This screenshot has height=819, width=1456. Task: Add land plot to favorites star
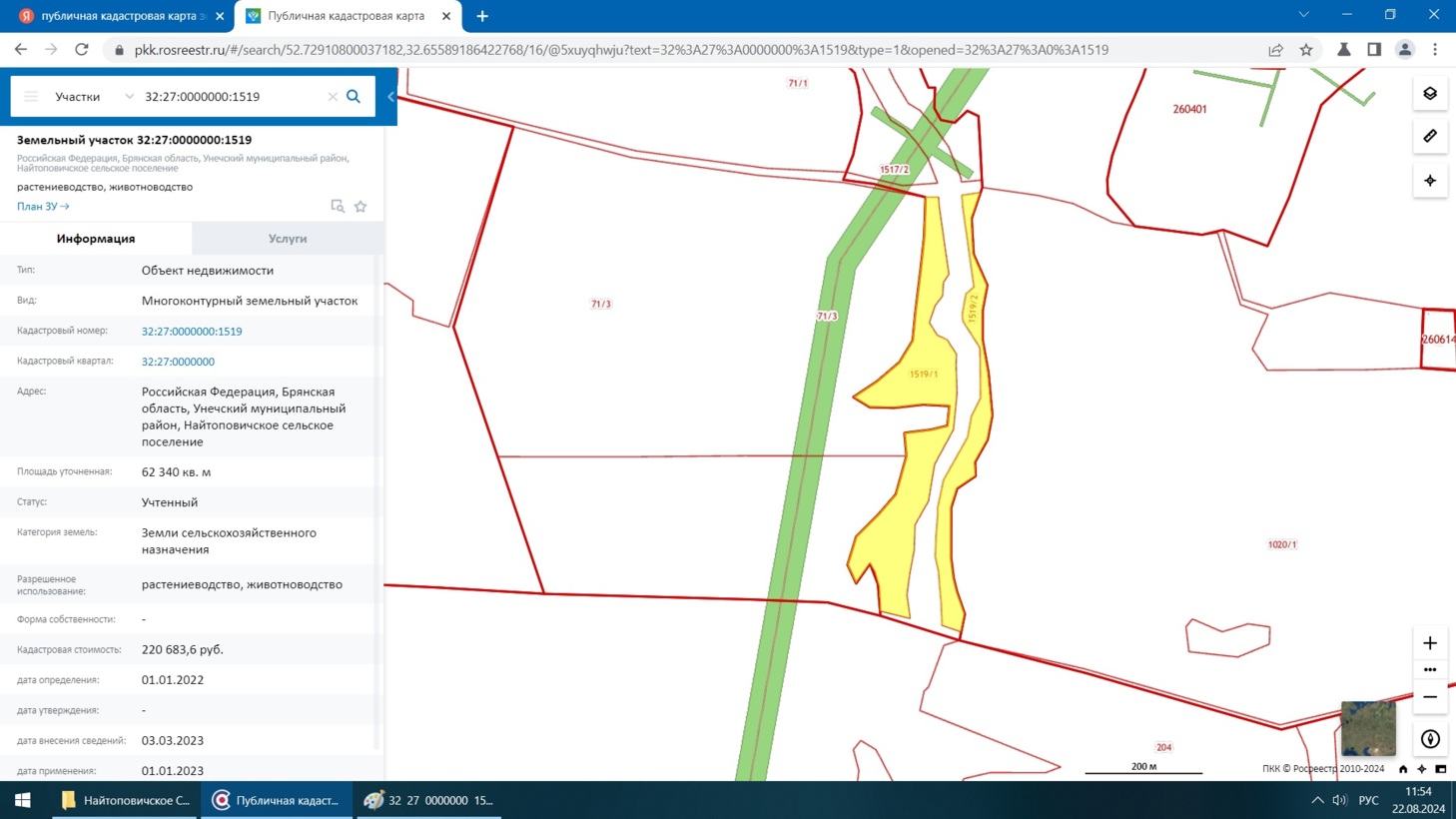click(361, 207)
